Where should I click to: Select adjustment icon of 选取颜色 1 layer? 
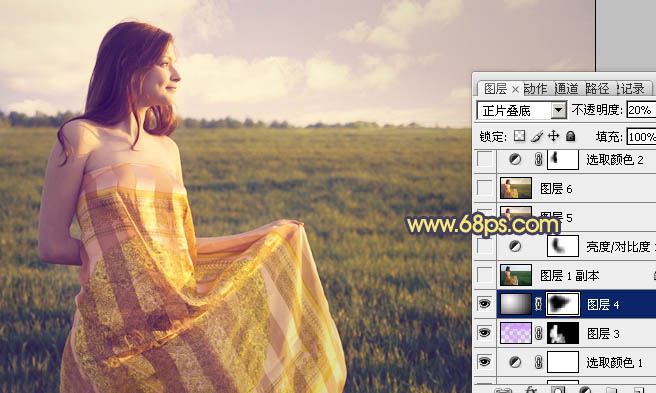pyautogui.click(x=515, y=362)
